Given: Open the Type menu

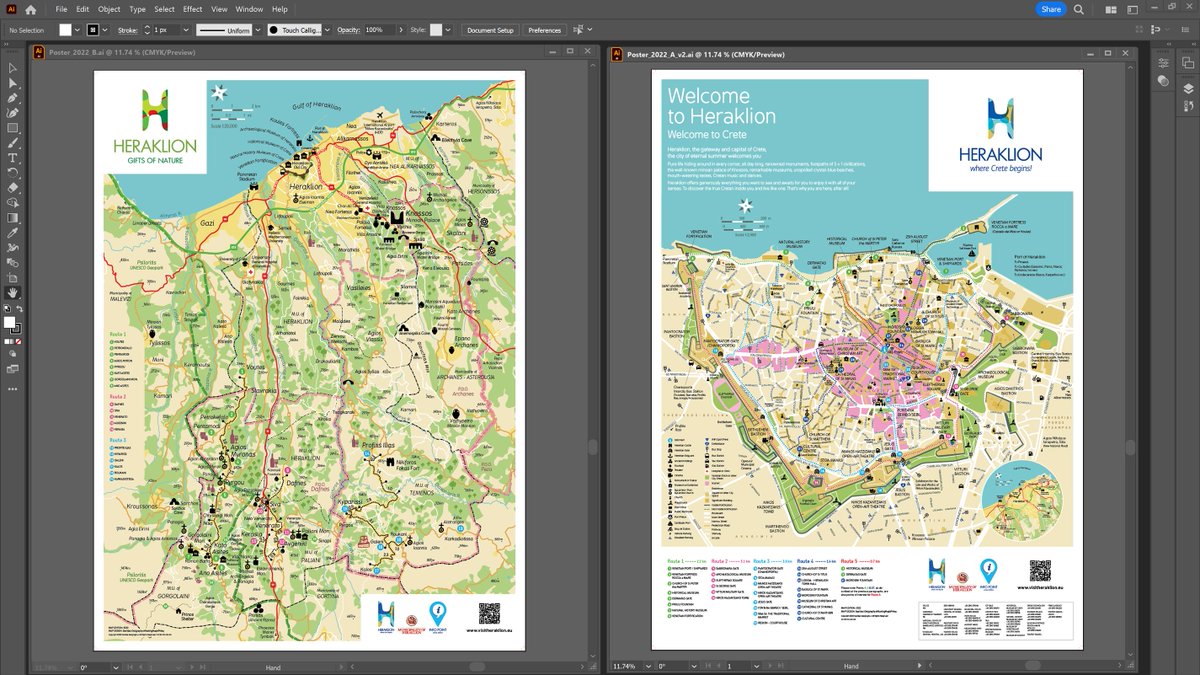Looking at the screenshot, I should [x=137, y=9].
